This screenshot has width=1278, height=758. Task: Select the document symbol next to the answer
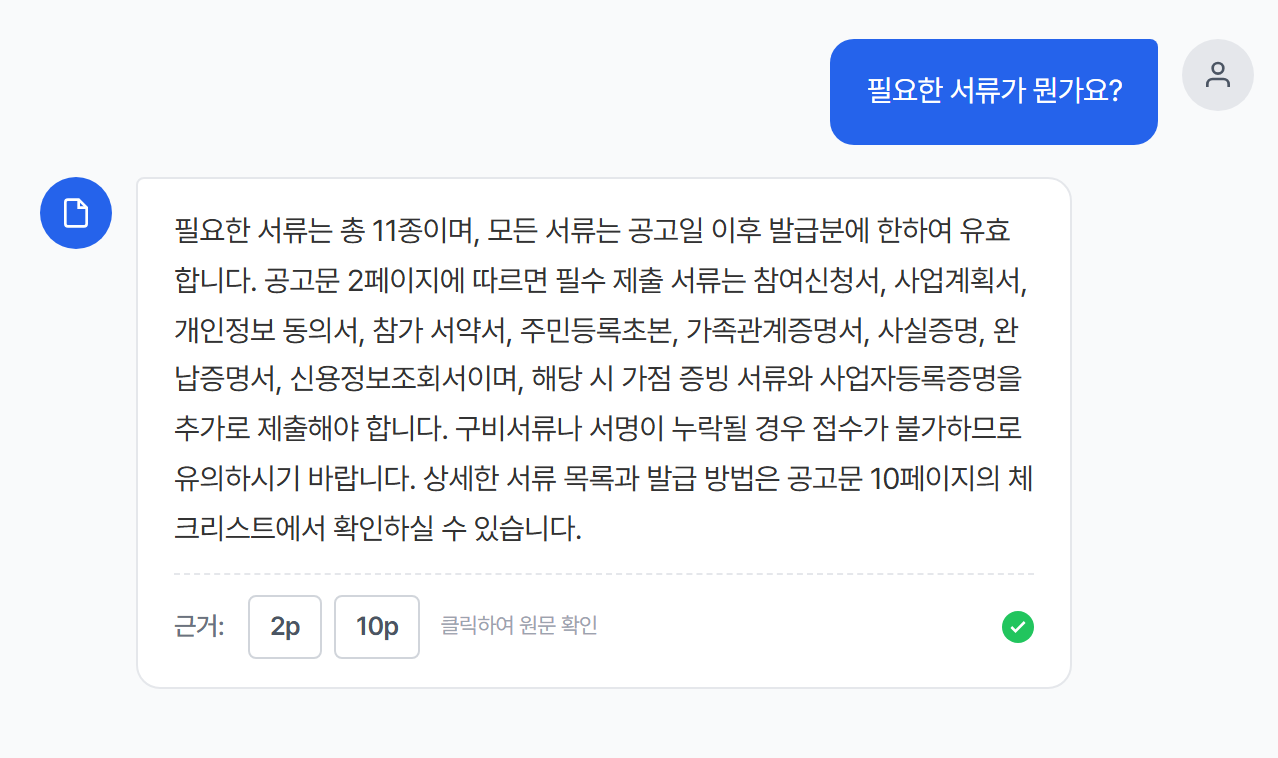pos(75,213)
